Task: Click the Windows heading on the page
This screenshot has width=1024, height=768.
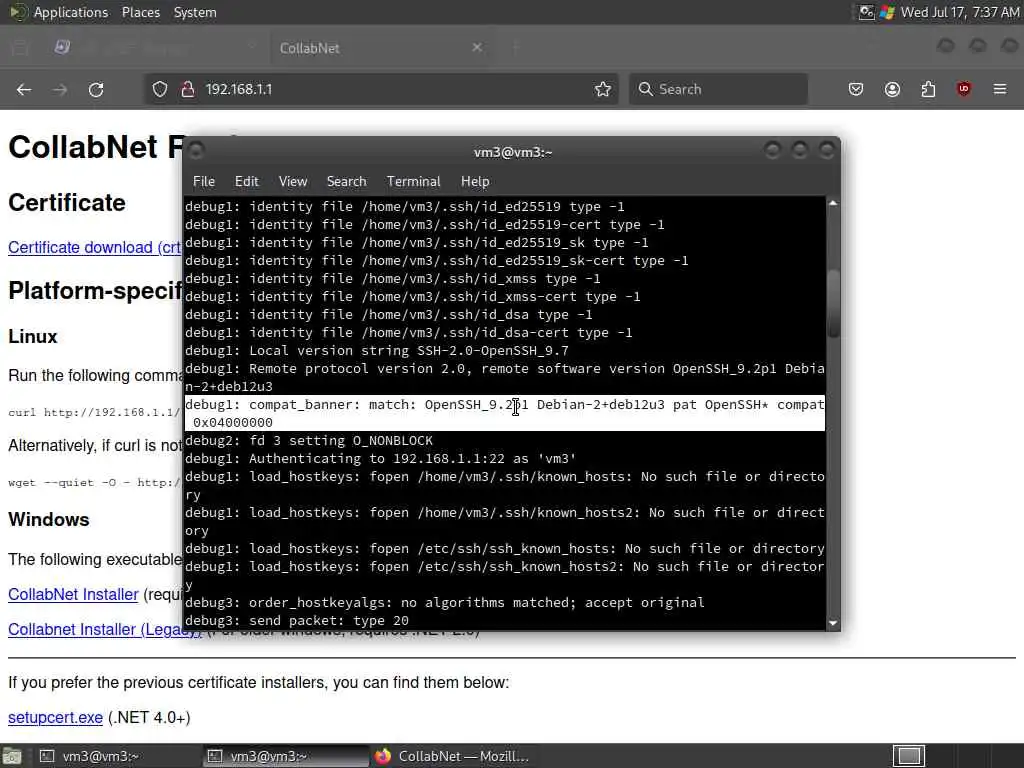Action: point(49,520)
